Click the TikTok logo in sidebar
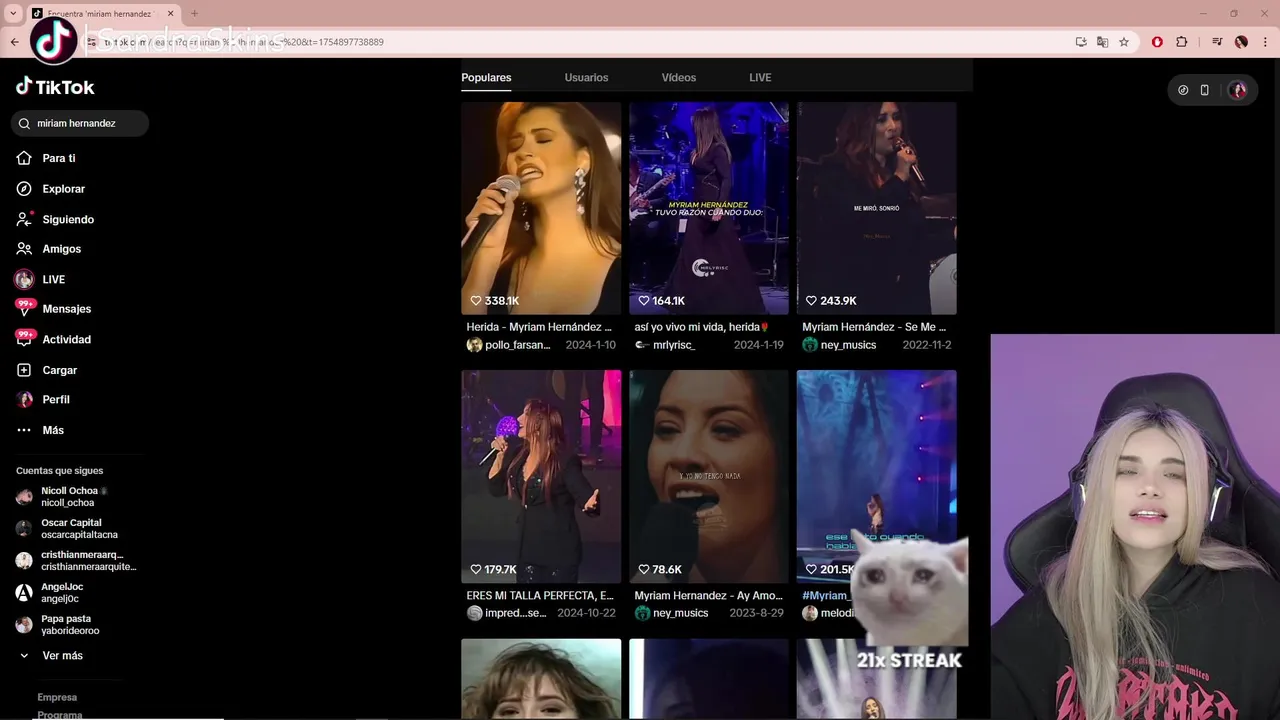This screenshot has height=720, width=1280. click(55, 87)
